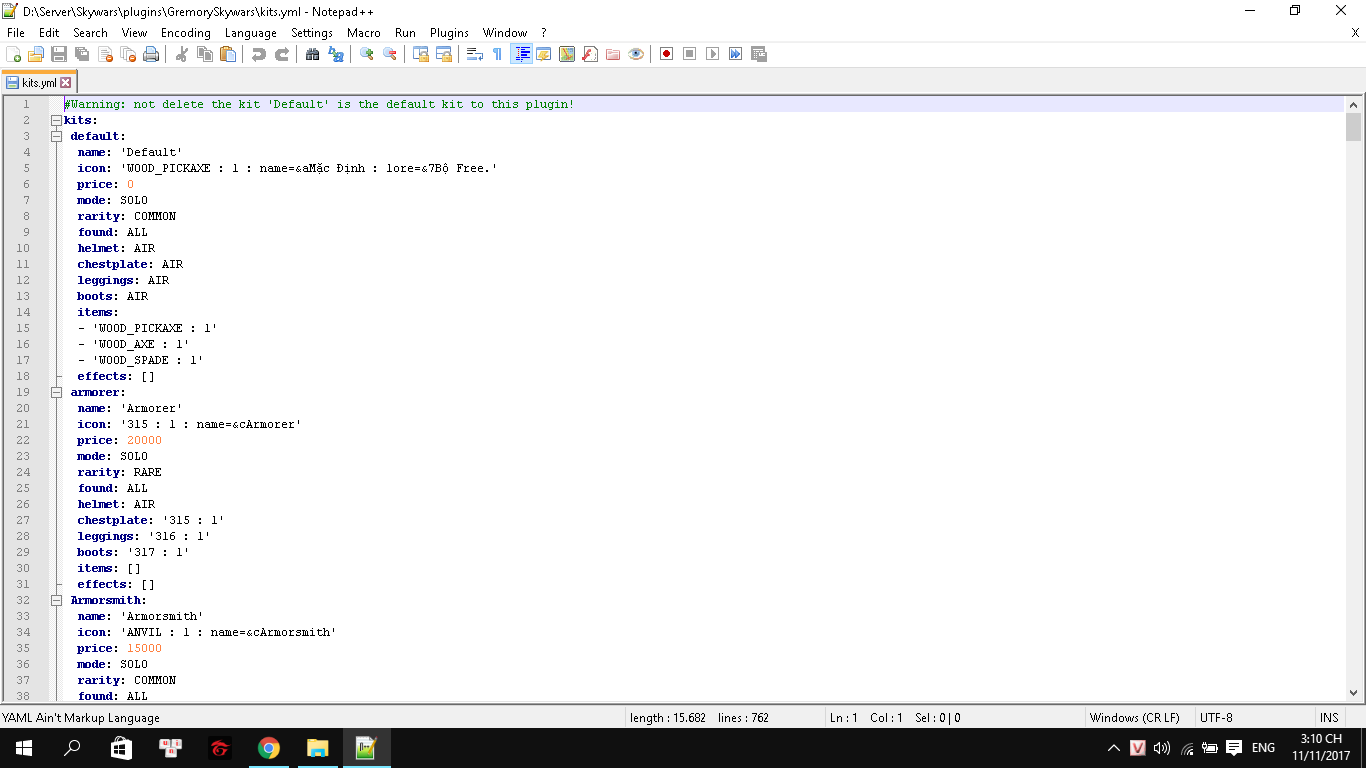Image resolution: width=1366 pixels, height=768 pixels.
Task: Start macro recording with the red record icon
Action: [x=666, y=54]
